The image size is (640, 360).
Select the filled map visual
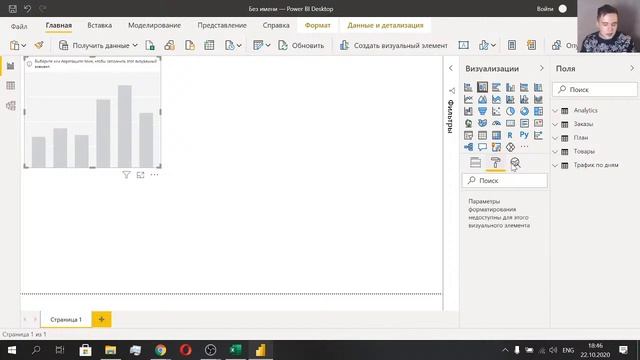tap(482, 123)
